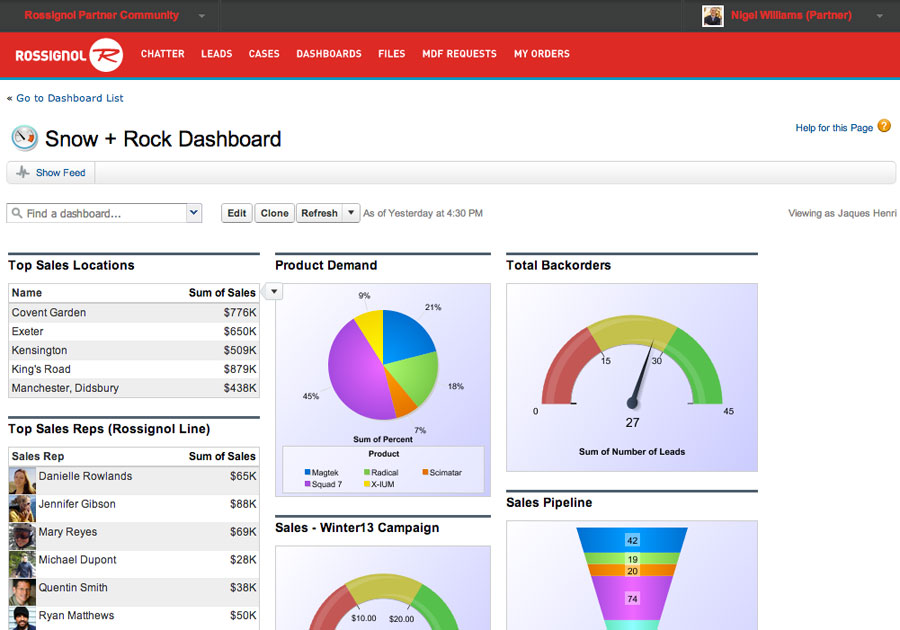Click the King's Road row

pyautogui.click(x=134, y=370)
